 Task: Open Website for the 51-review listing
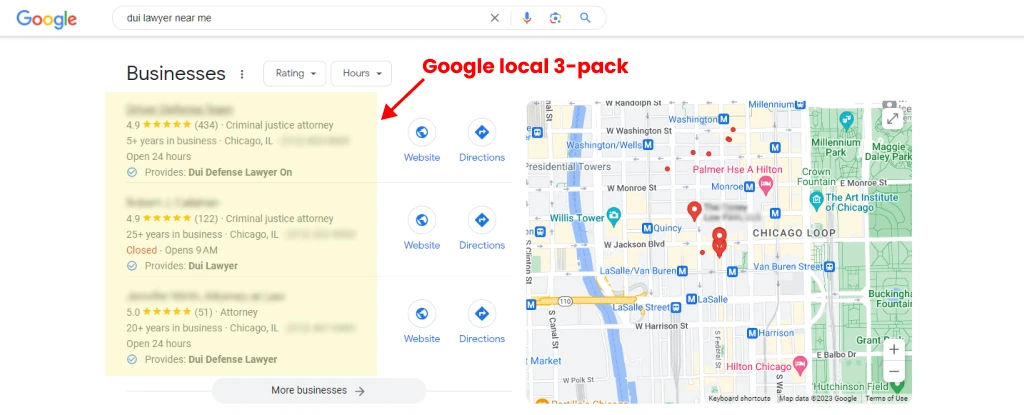click(x=421, y=322)
